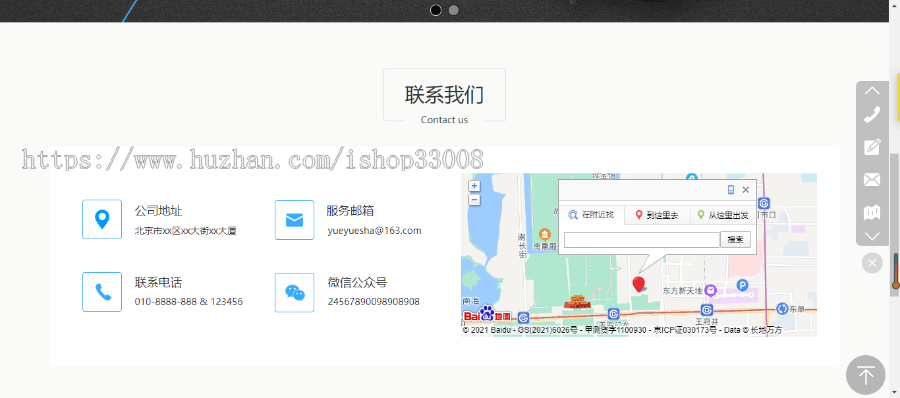Switch to the 到这里去 tab
The height and width of the screenshot is (398, 900).
click(657, 215)
